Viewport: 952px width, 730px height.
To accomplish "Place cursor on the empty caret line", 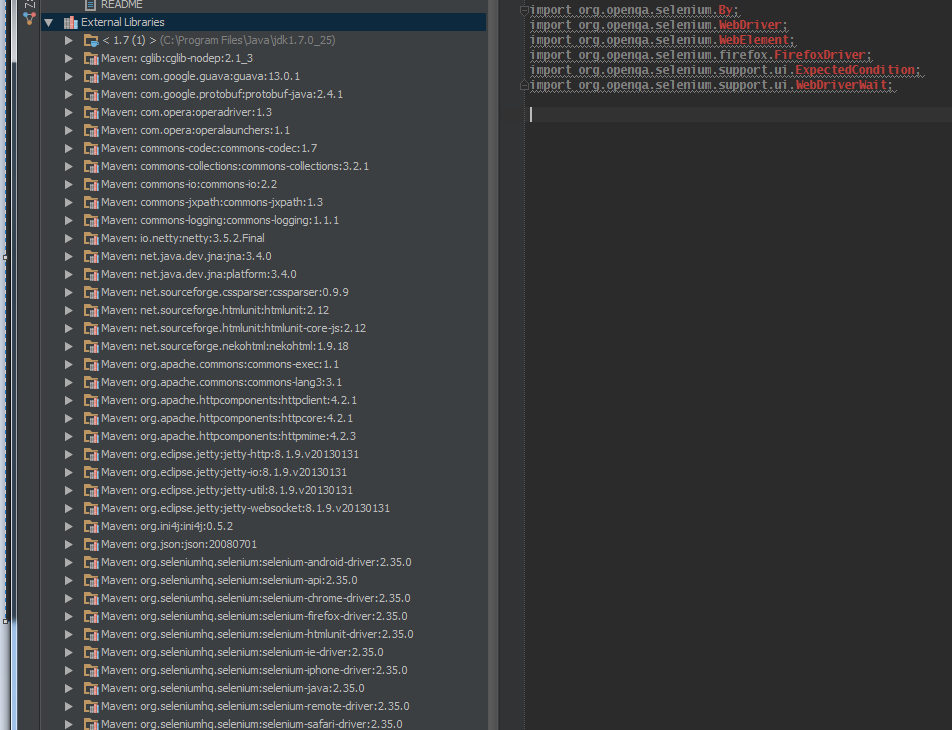I will coord(740,115).
